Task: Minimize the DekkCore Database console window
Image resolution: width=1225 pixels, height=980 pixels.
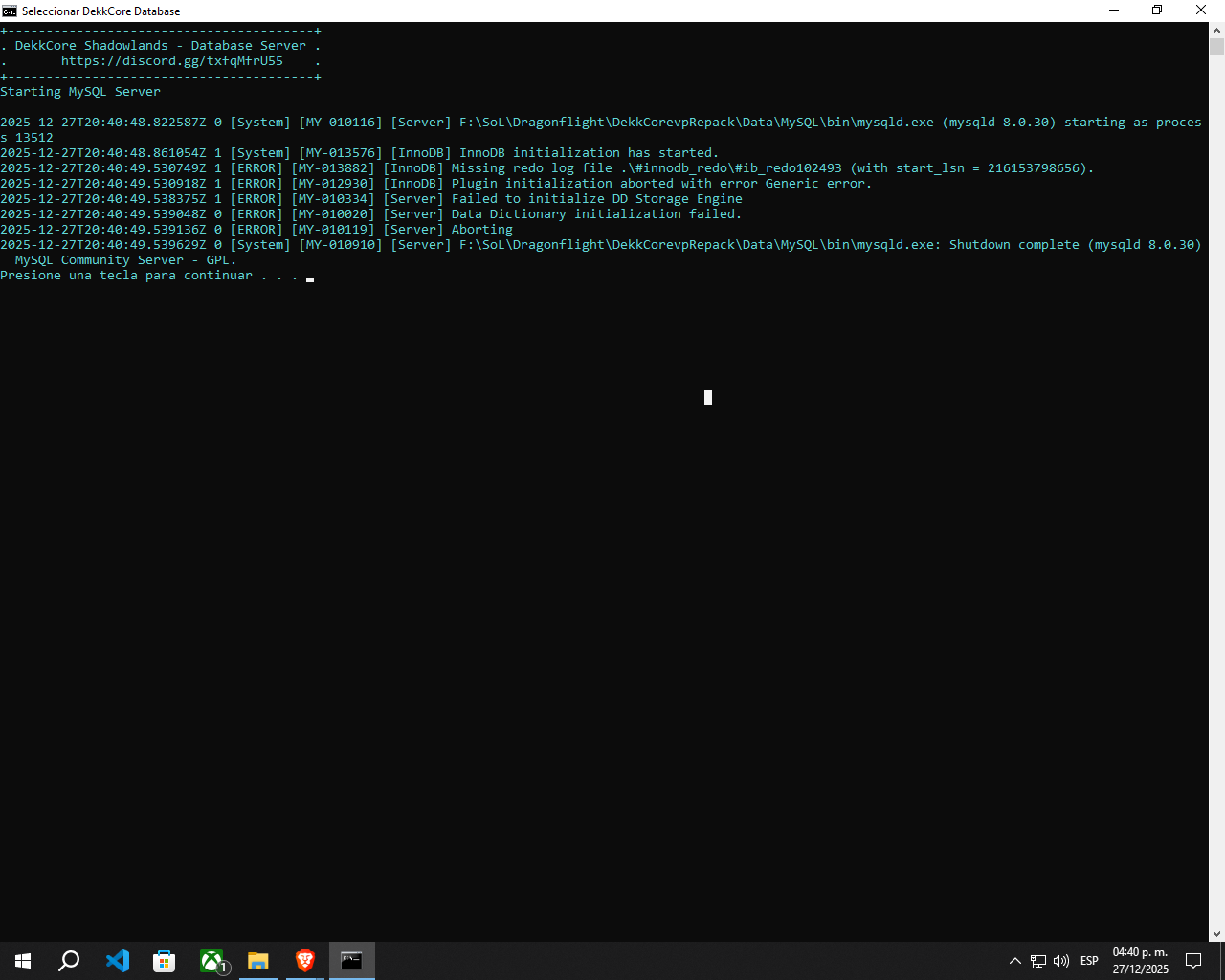Action: pos(1113,11)
